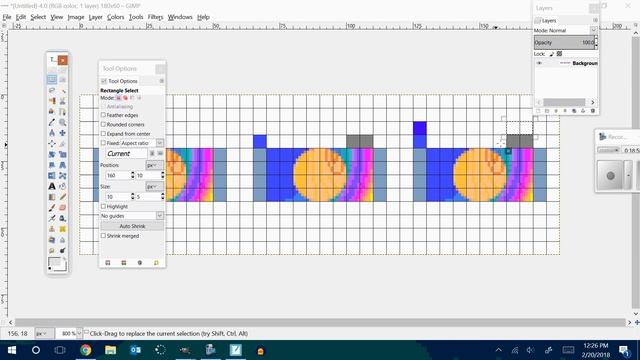
Task: Select the Blend gradient tool
Action: point(52,197)
